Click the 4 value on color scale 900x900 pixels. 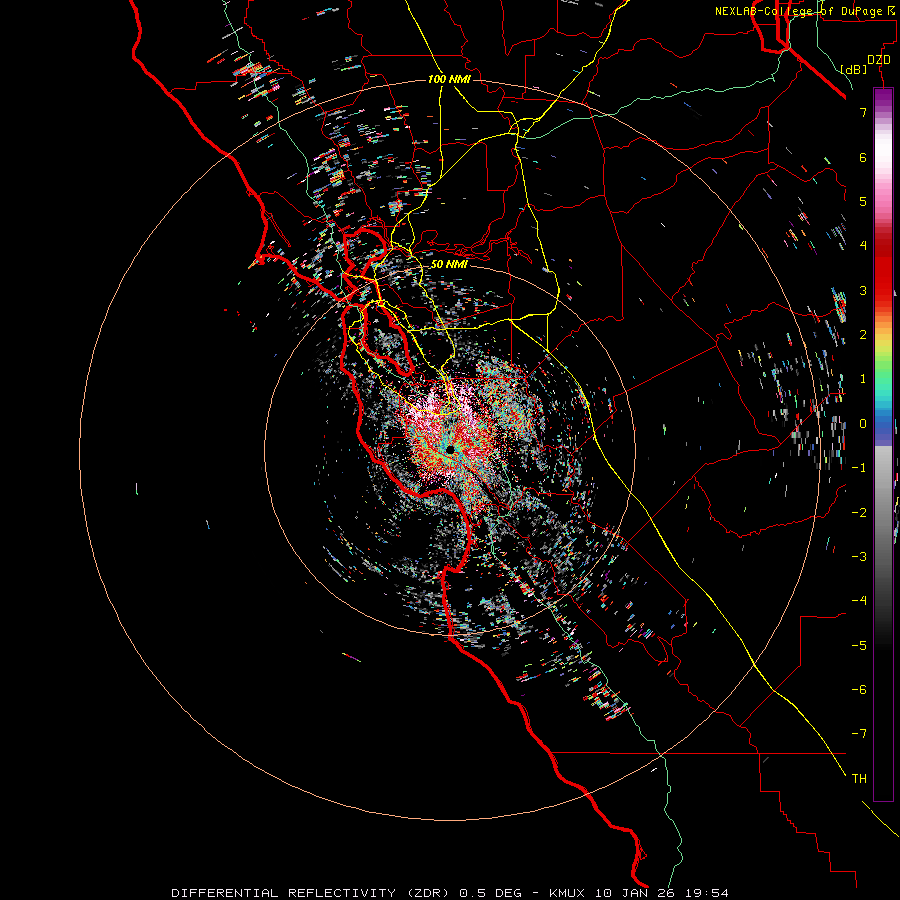click(x=863, y=246)
